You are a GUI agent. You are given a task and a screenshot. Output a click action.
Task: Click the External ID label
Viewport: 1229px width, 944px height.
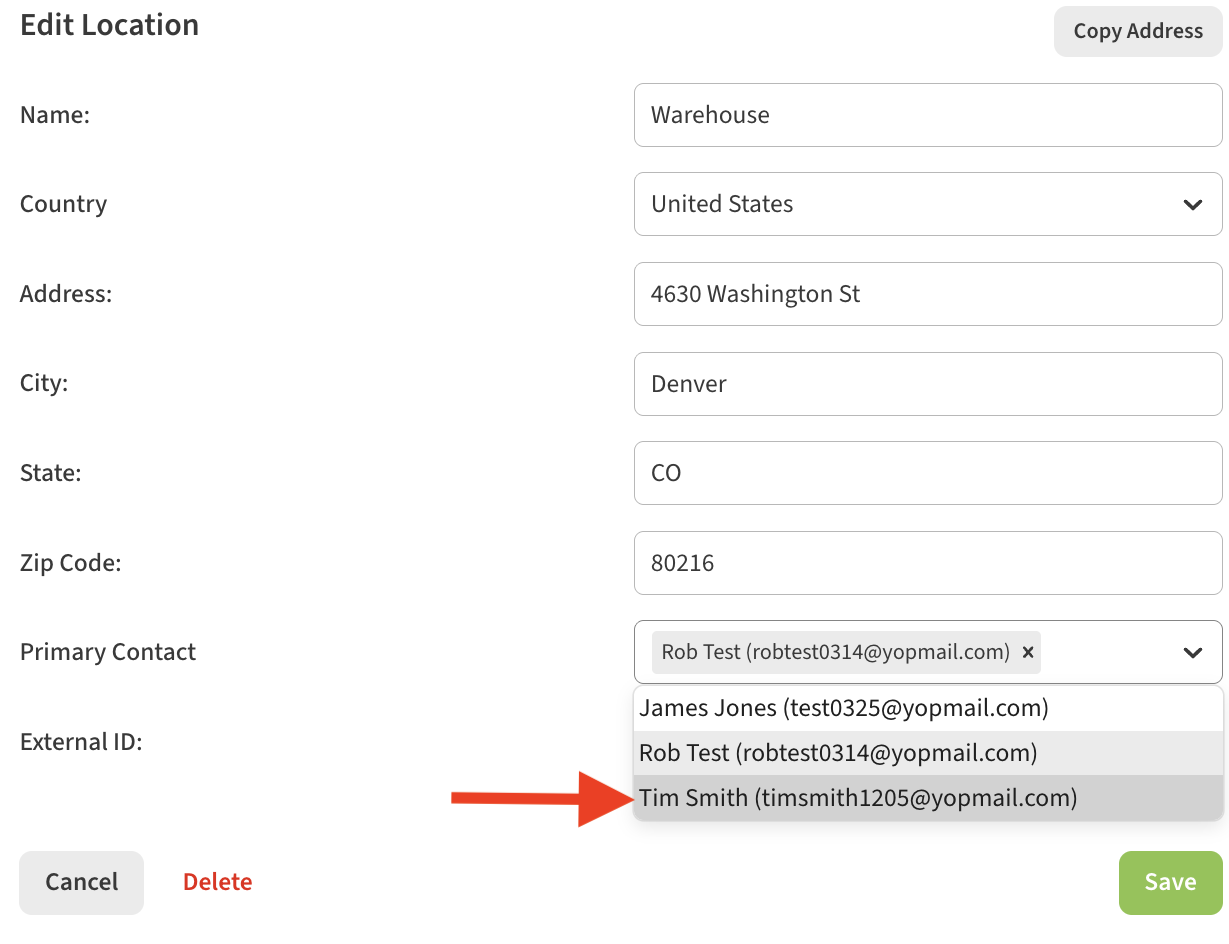coord(81,742)
